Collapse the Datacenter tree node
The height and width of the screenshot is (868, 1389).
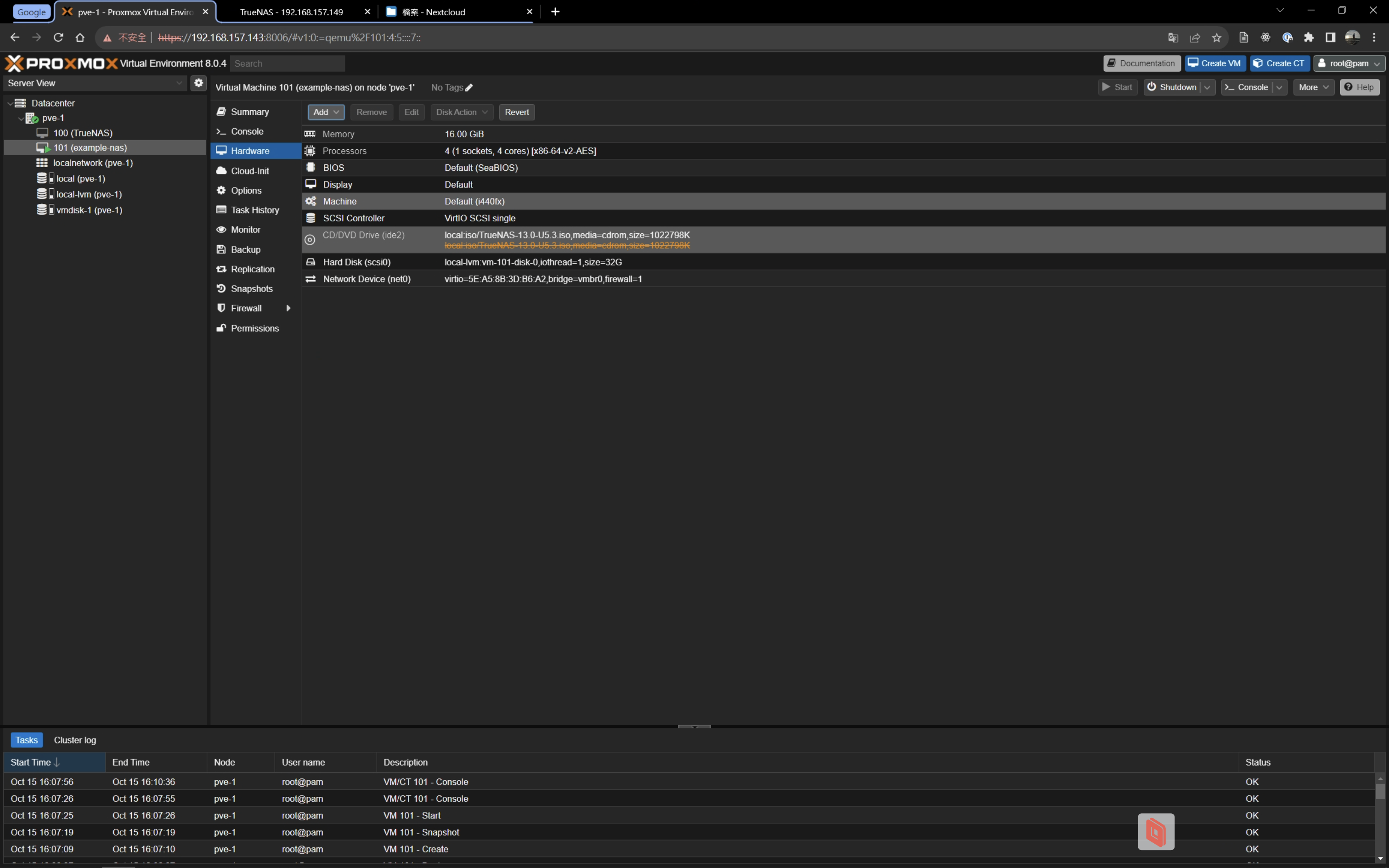tap(10, 103)
